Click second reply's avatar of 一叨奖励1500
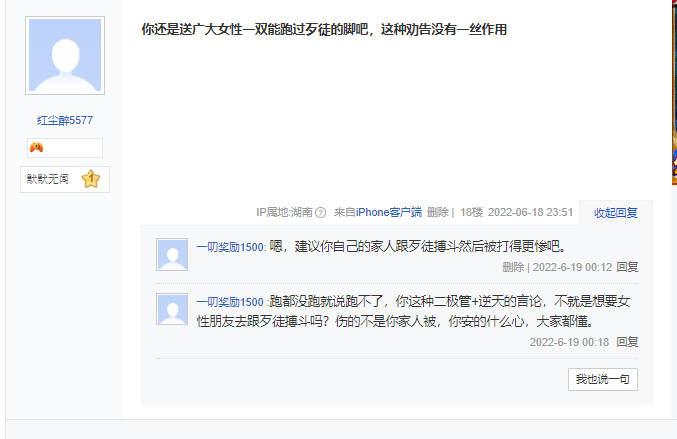677x439 pixels. [x=172, y=309]
